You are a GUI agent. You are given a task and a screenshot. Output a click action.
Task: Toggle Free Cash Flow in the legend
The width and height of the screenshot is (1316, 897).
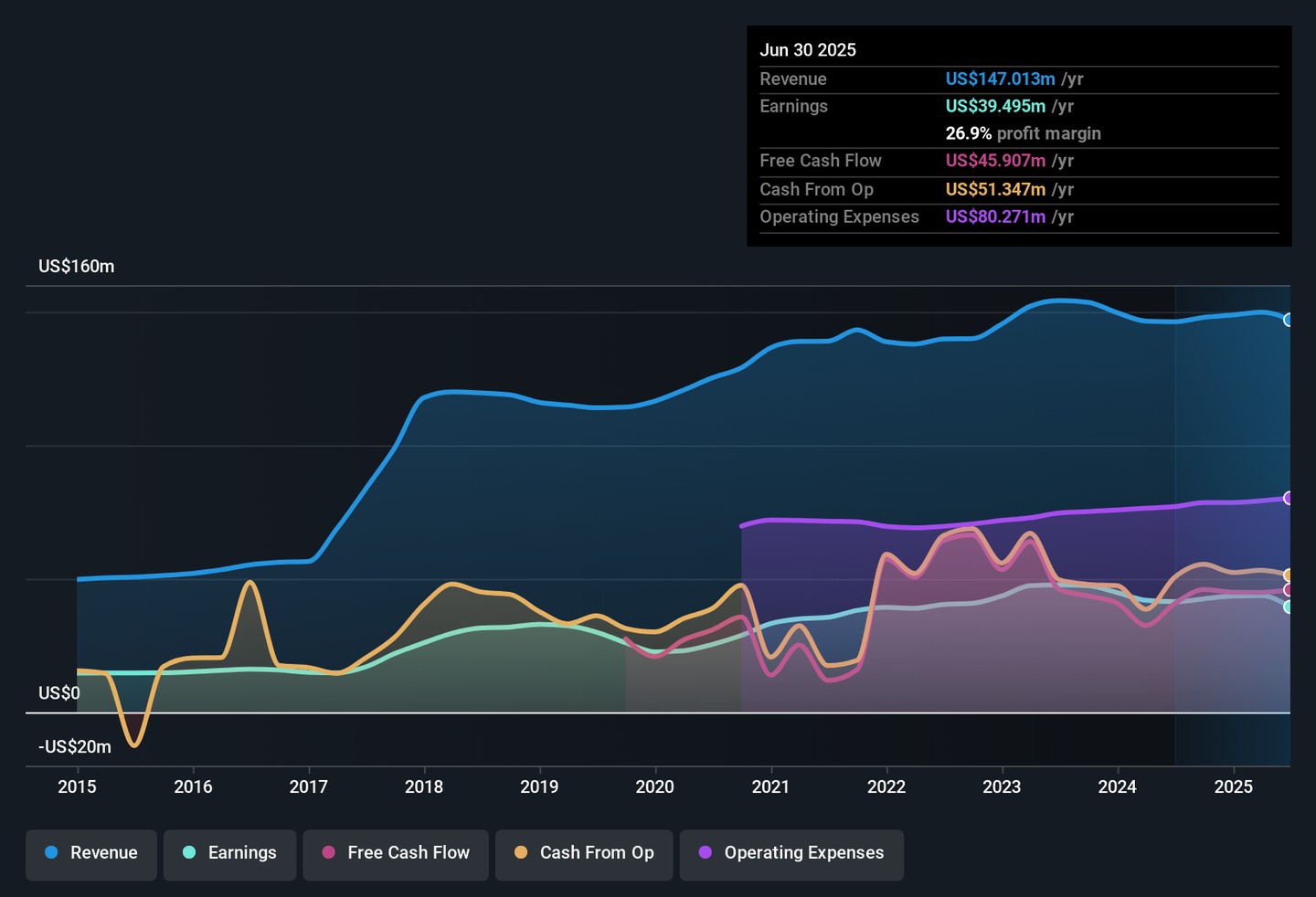click(396, 853)
